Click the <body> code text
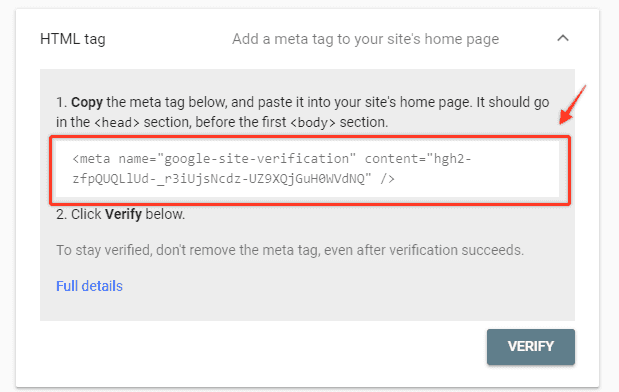 (x=313, y=122)
